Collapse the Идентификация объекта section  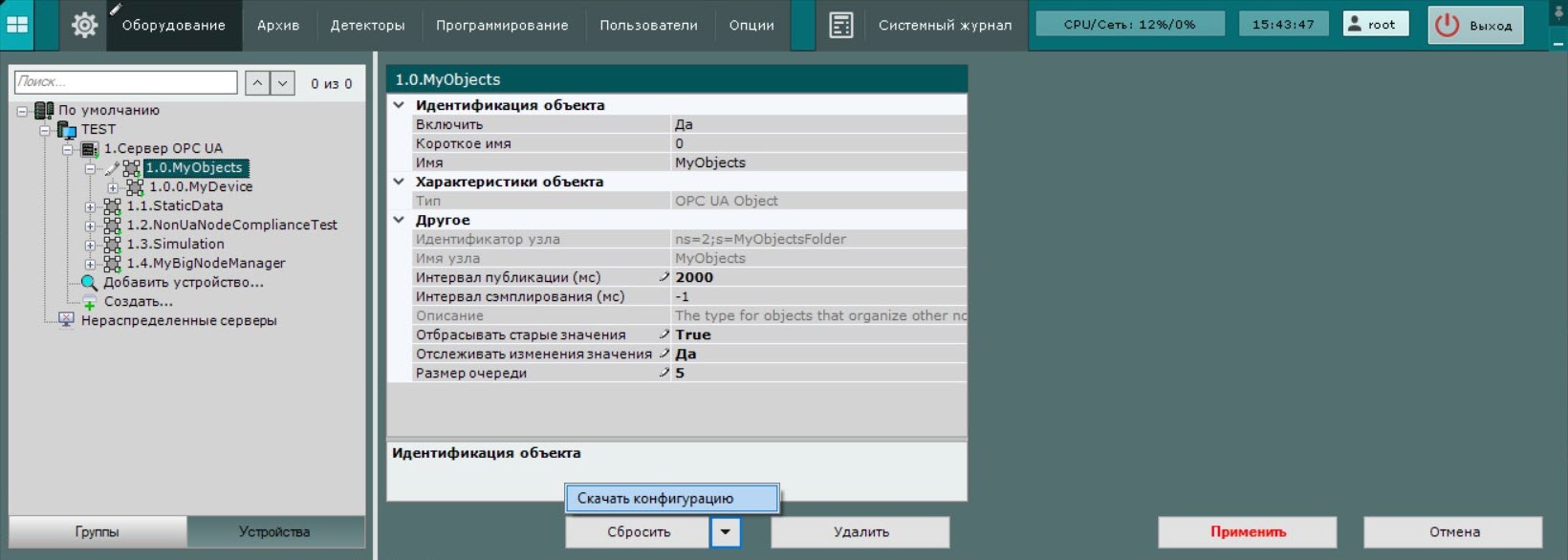tap(399, 105)
